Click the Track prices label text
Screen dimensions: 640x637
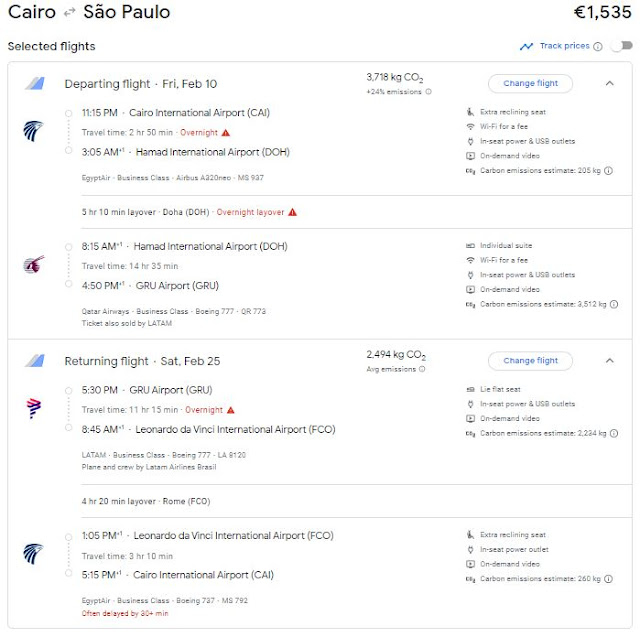[x=564, y=46]
